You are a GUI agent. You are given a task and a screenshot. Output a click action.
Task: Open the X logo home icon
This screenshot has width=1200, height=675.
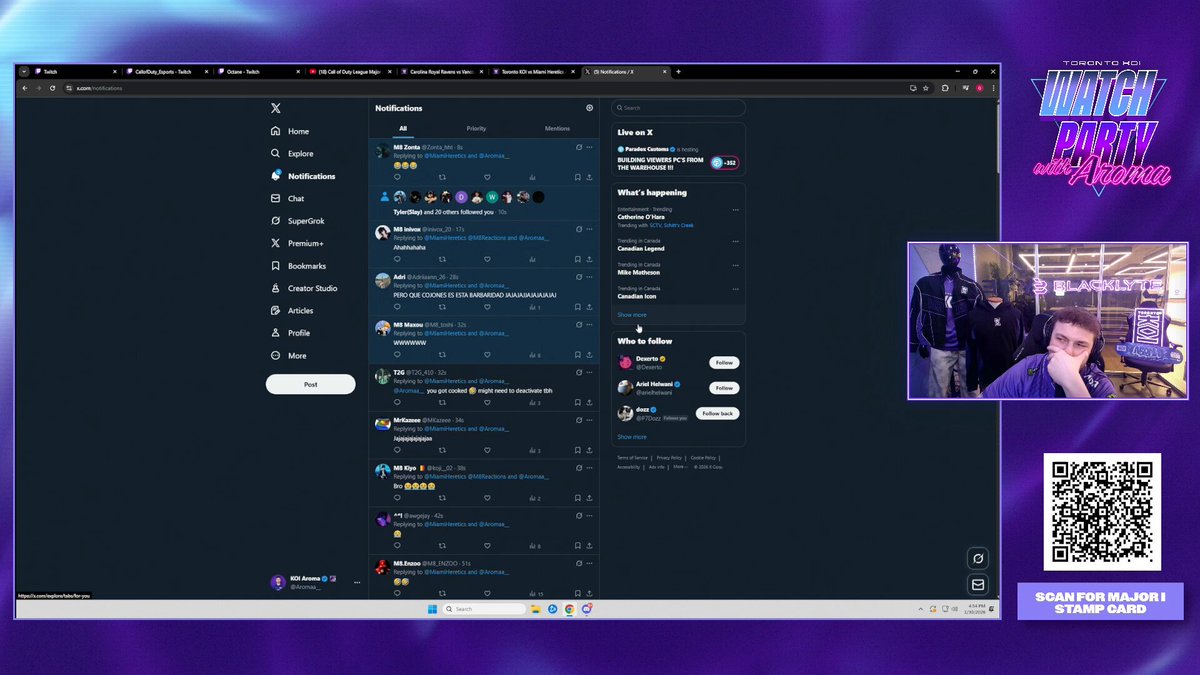pos(276,108)
